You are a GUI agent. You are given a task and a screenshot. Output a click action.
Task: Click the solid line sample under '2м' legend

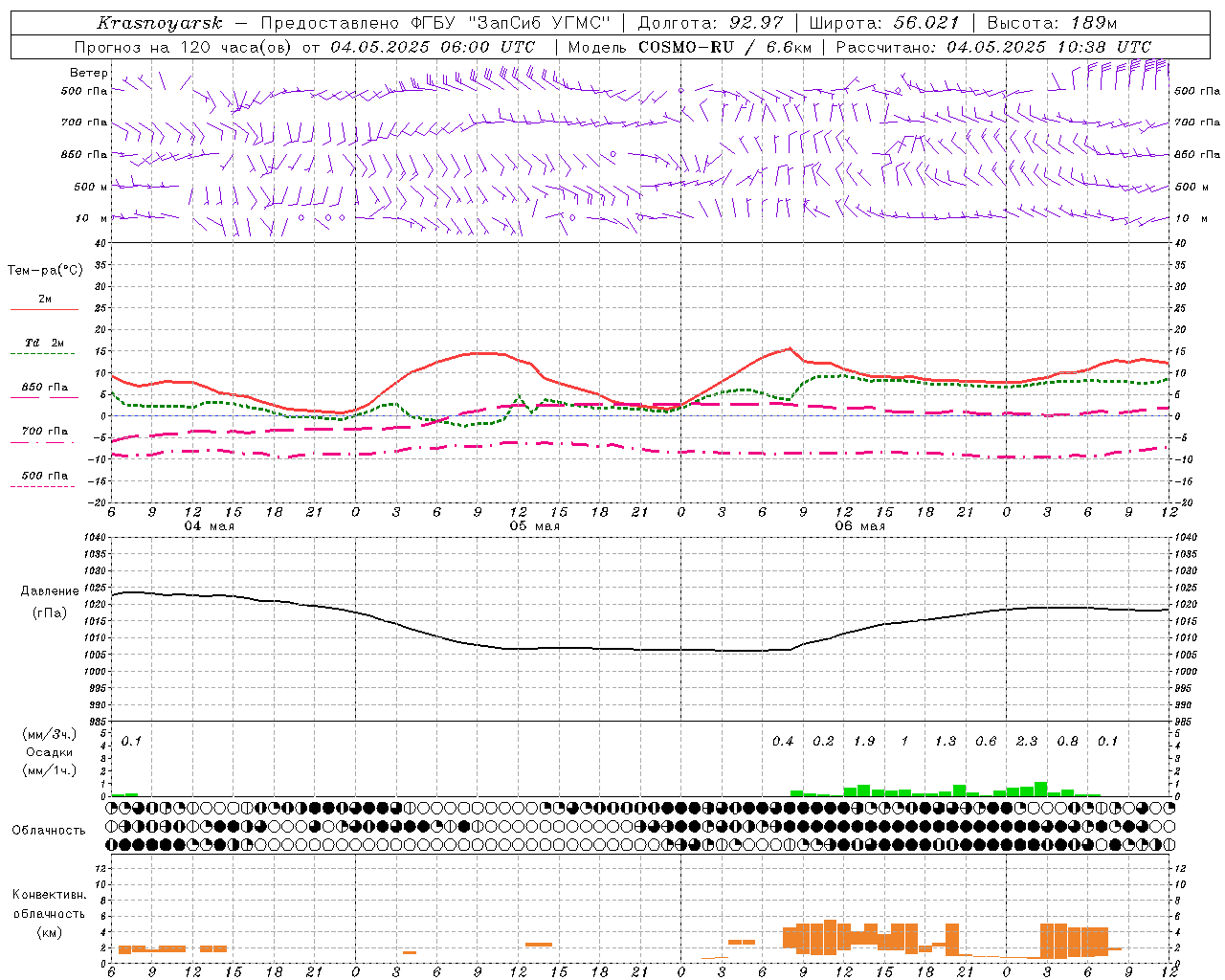(44, 309)
